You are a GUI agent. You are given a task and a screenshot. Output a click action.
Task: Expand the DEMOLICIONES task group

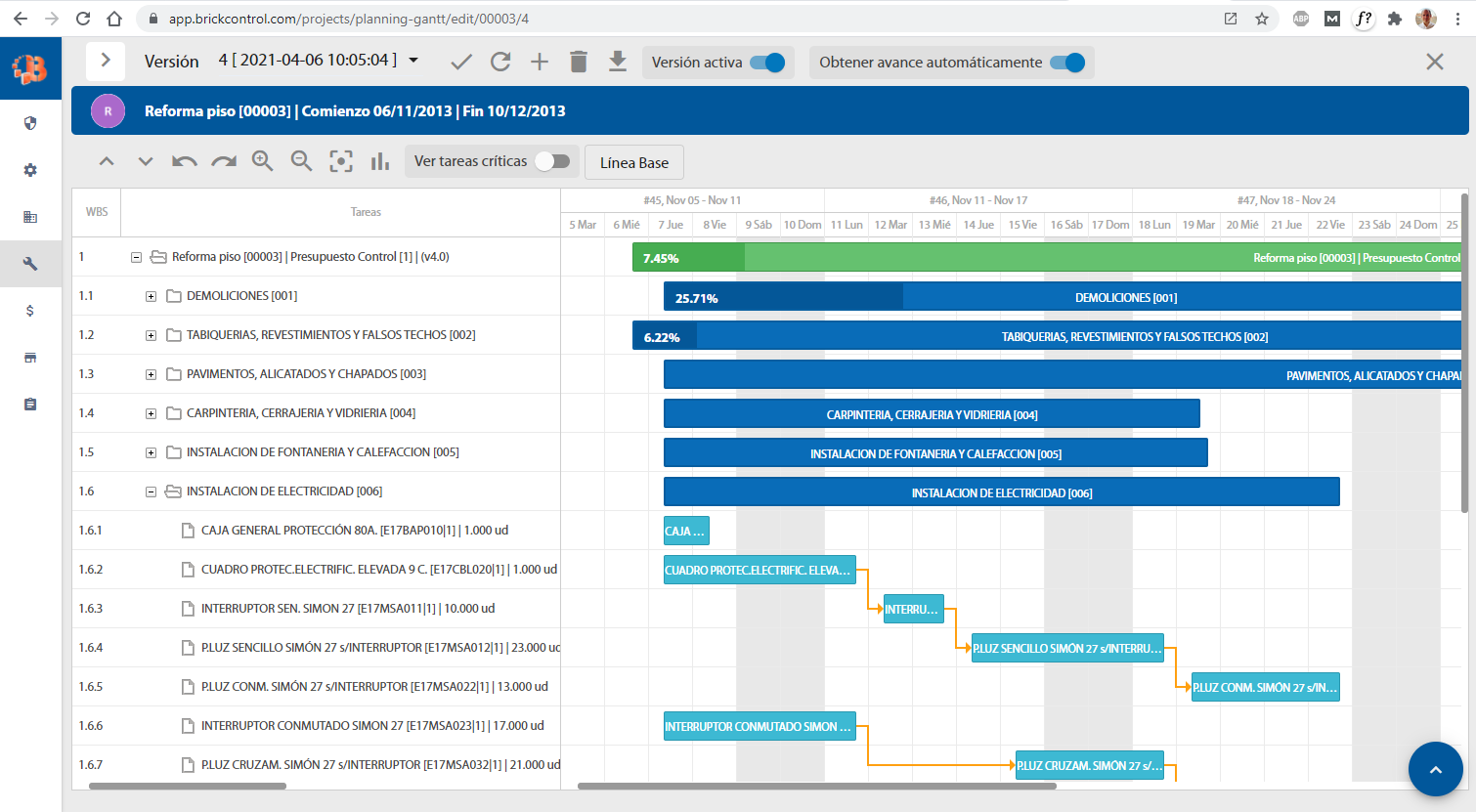(151, 295)
